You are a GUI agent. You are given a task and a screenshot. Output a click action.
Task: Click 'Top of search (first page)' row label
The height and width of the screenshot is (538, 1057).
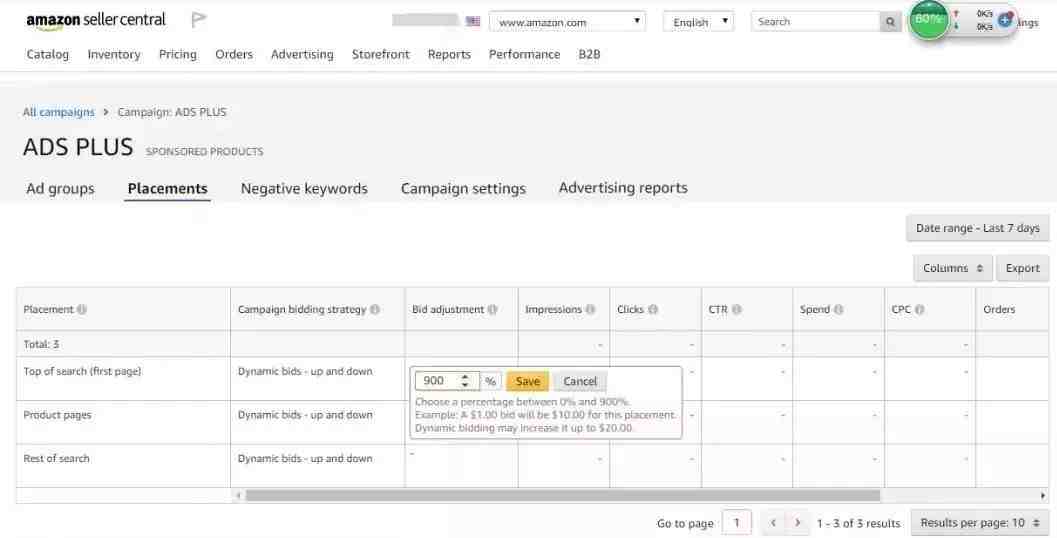(x=82, y=371)
